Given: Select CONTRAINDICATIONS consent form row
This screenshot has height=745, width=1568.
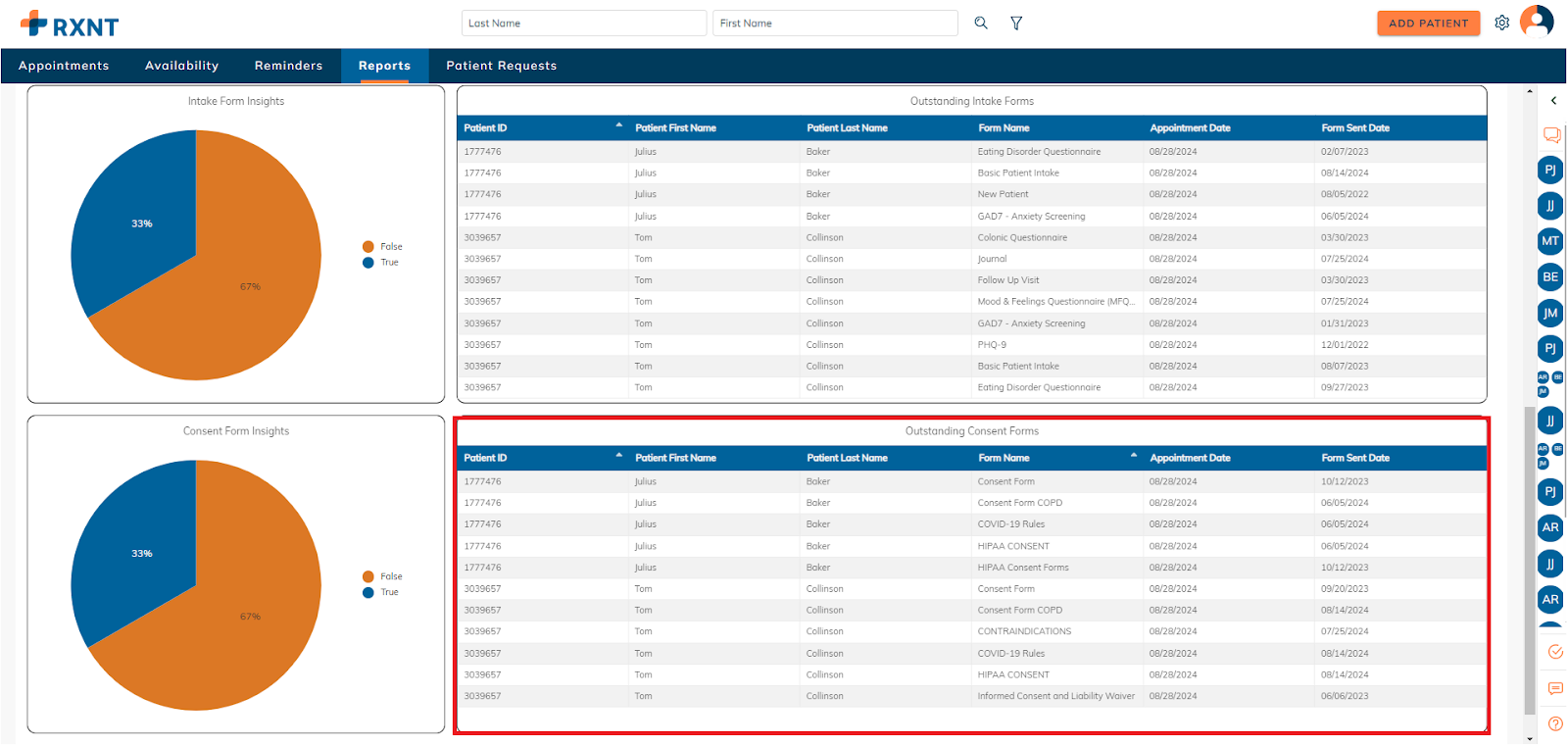Looking at the screenshot, I should [x=971, y=631].
